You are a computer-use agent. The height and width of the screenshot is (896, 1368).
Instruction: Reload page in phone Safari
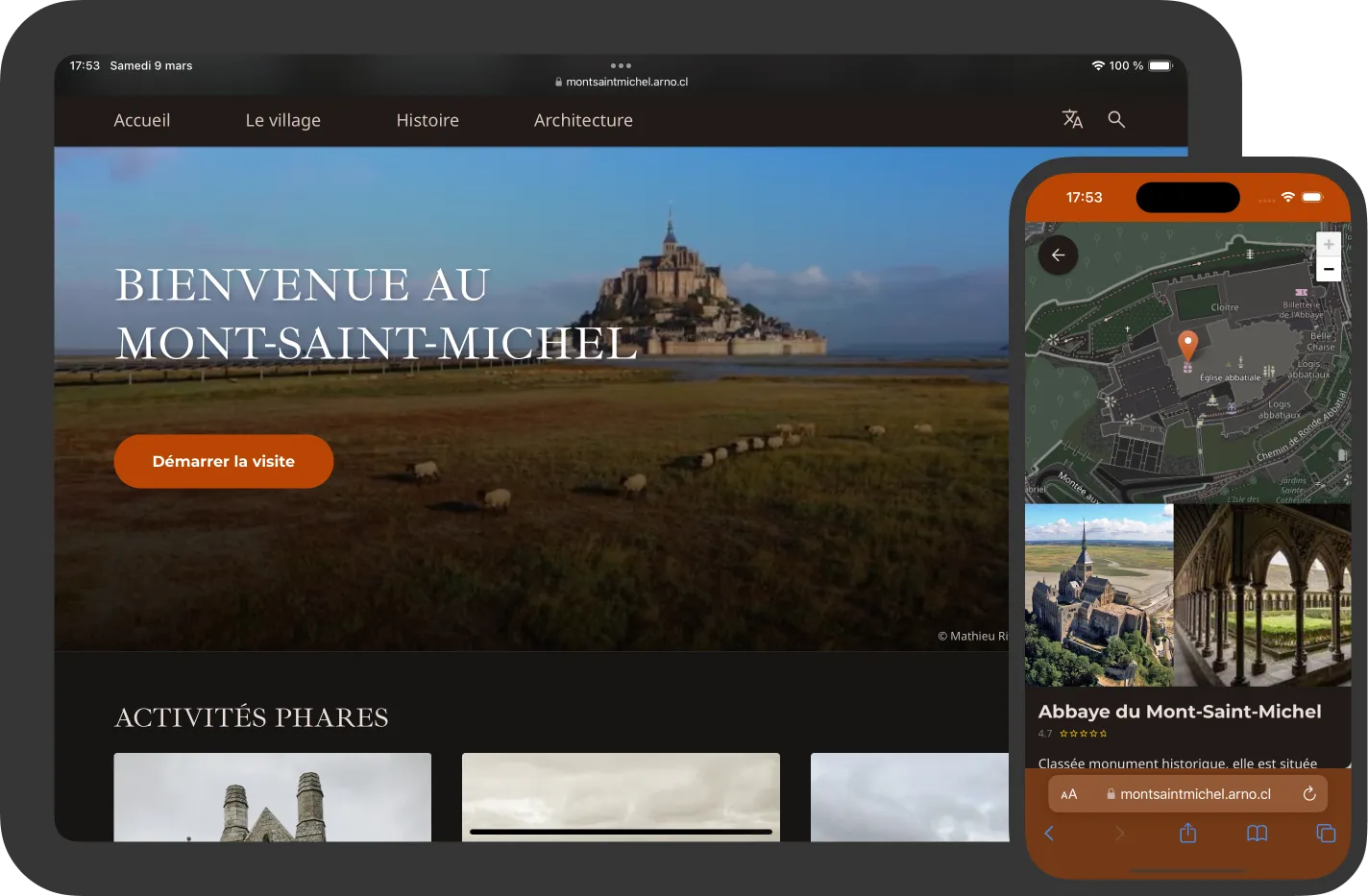[1308, 794]
